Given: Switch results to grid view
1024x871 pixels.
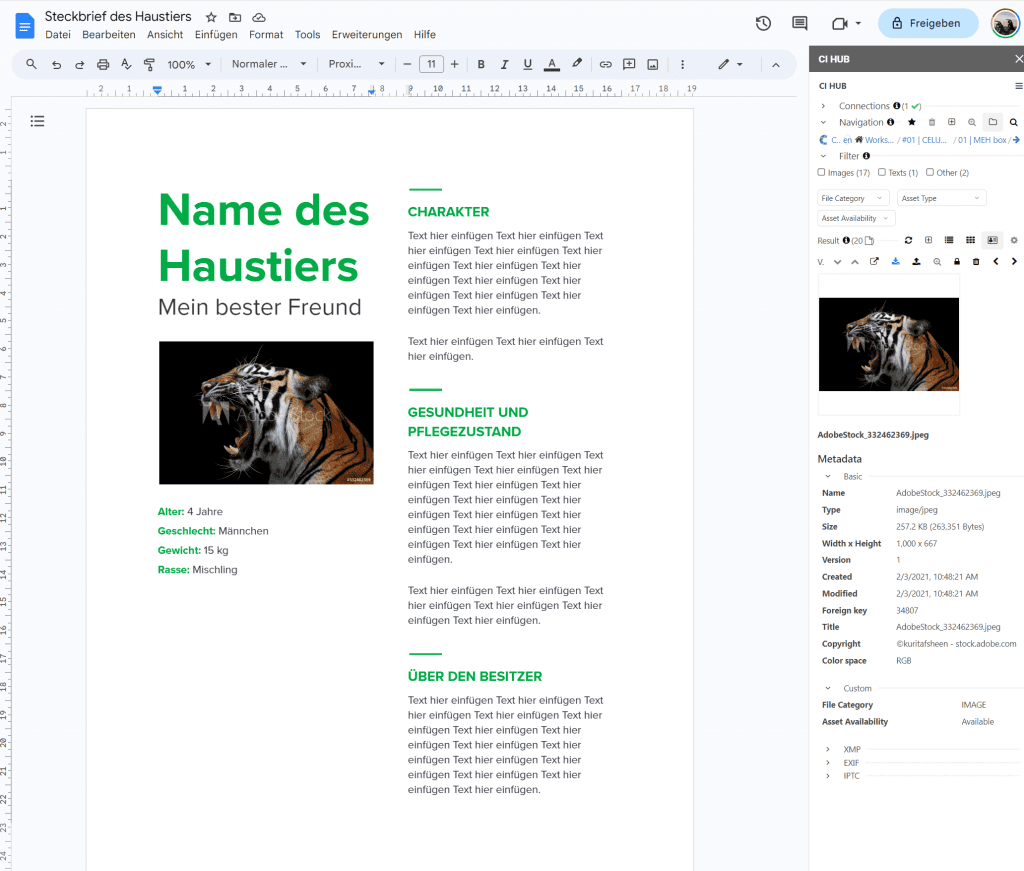Looking at the screenshot, I should pyautogui.click(x=971, y=240).
